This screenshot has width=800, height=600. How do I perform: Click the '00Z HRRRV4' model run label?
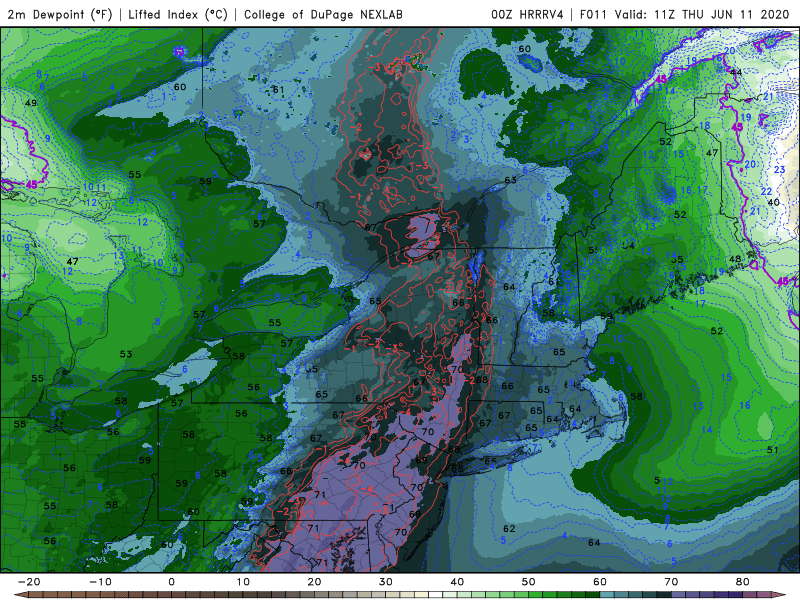(x=527, y=14)
